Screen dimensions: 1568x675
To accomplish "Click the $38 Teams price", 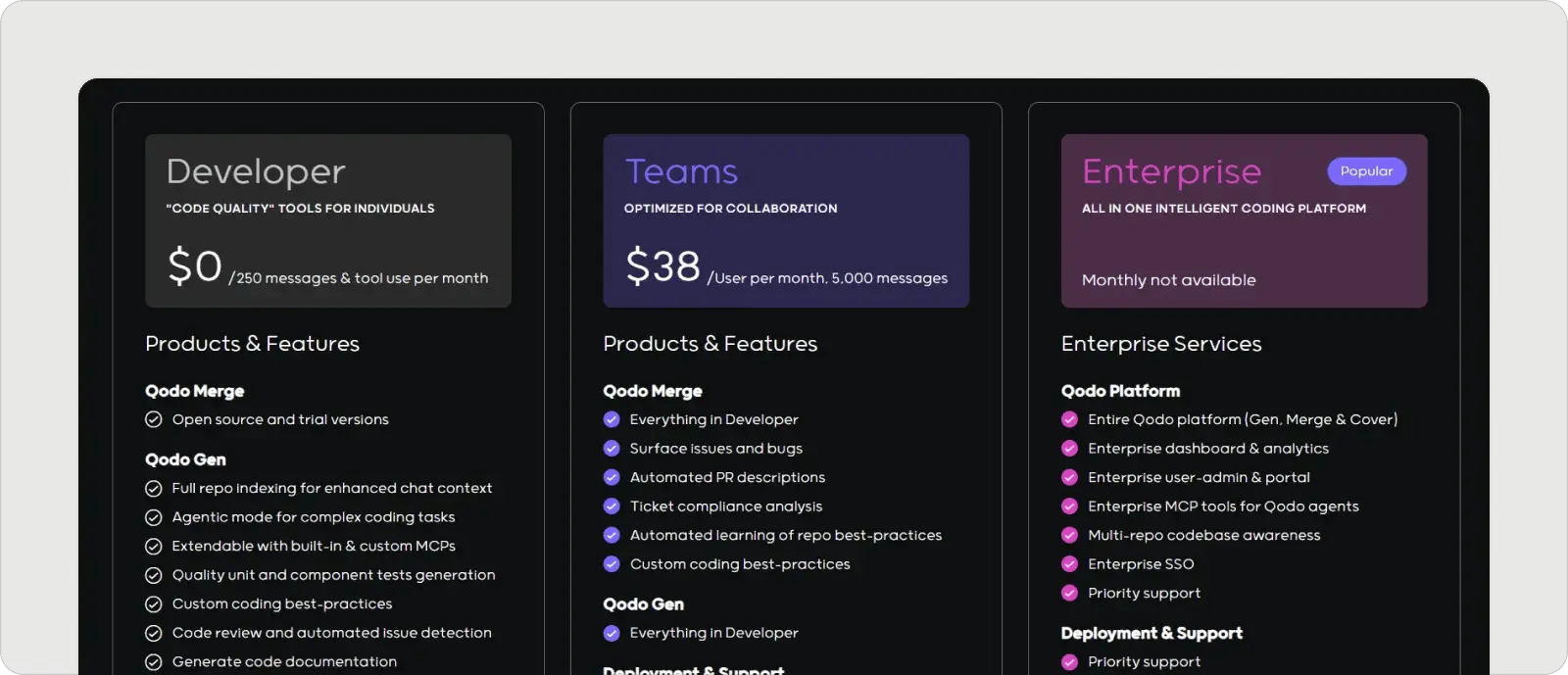I will [663, 266].
